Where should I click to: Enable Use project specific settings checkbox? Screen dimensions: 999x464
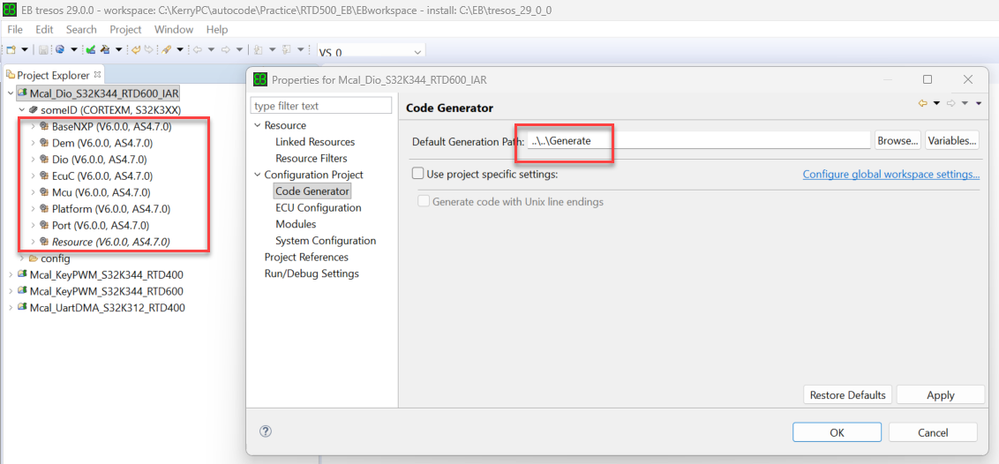tap(418, 174)
